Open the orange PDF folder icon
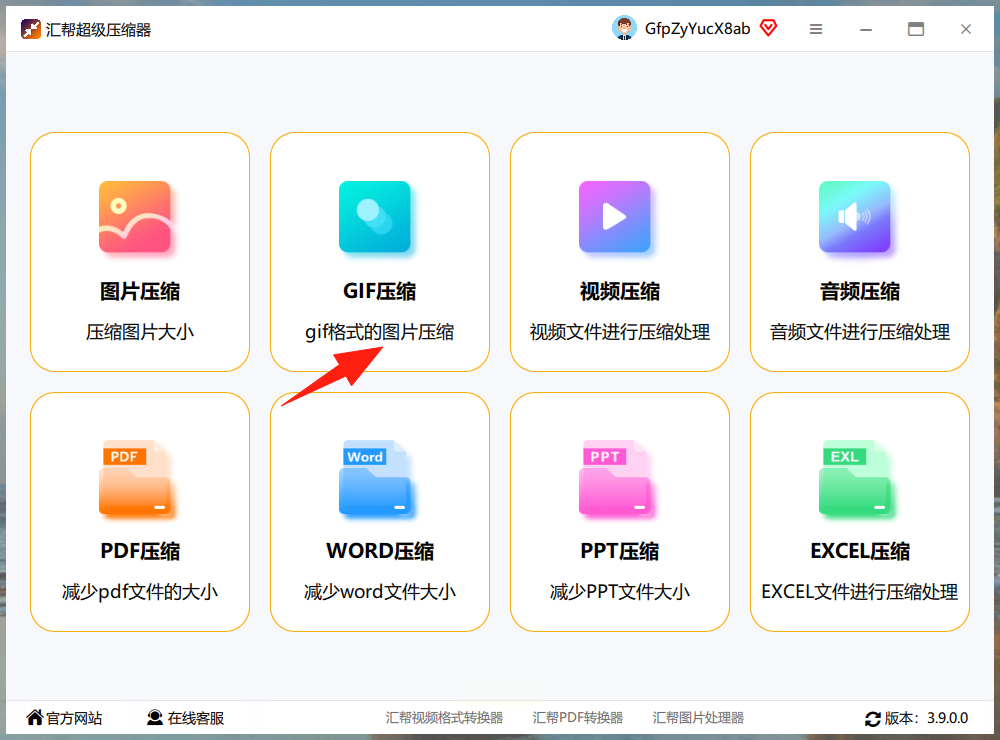 point(135,477)
